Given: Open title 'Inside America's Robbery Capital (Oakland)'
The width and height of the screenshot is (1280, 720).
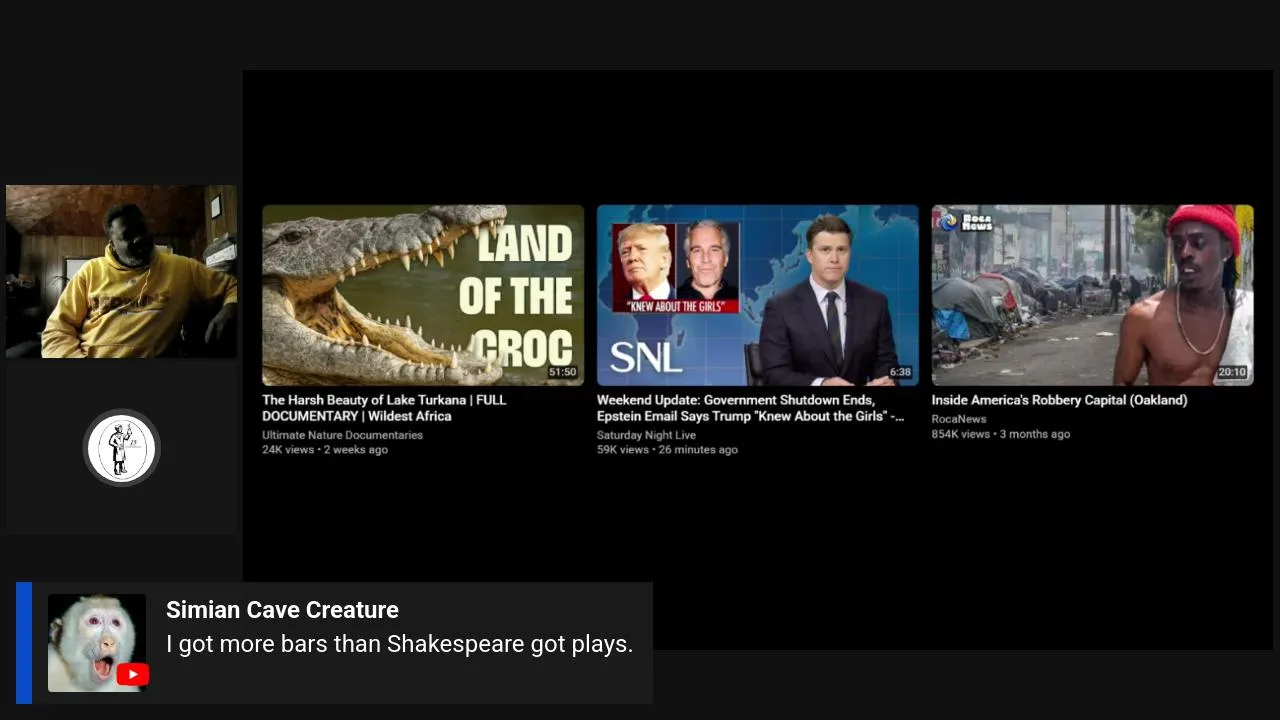Looking at the screenshot, I should pos(1059,400).
